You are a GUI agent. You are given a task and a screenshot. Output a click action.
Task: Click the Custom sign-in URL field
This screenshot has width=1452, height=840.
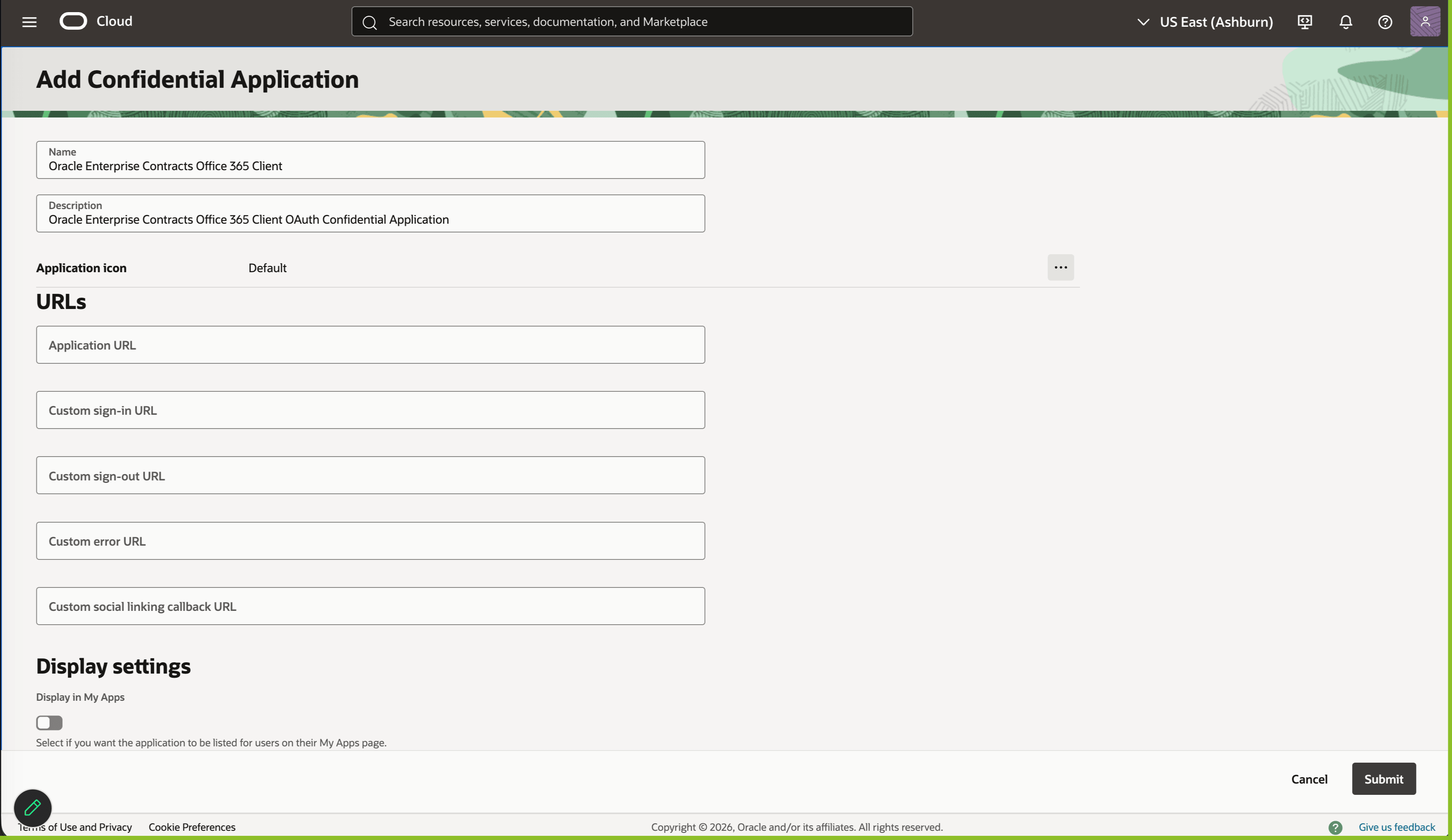tap(370, 410)
